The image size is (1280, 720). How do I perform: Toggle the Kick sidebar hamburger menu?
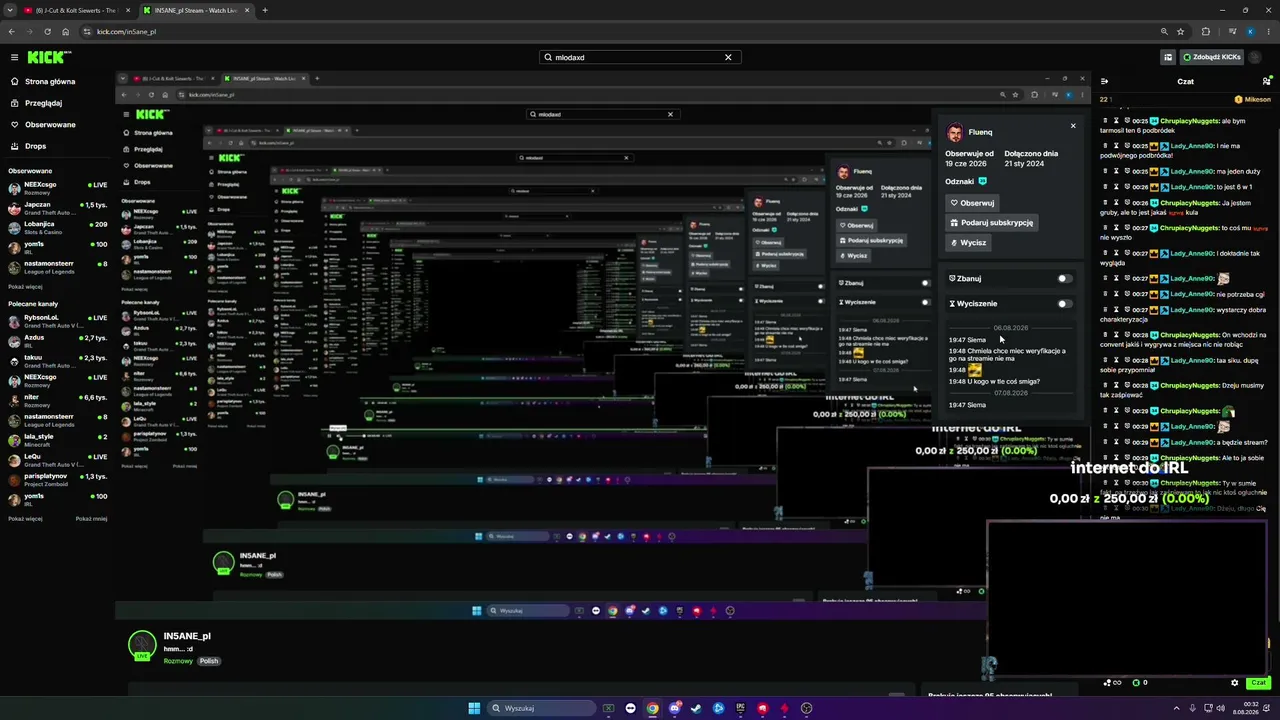pyautogui.click(x=14, y=57)
